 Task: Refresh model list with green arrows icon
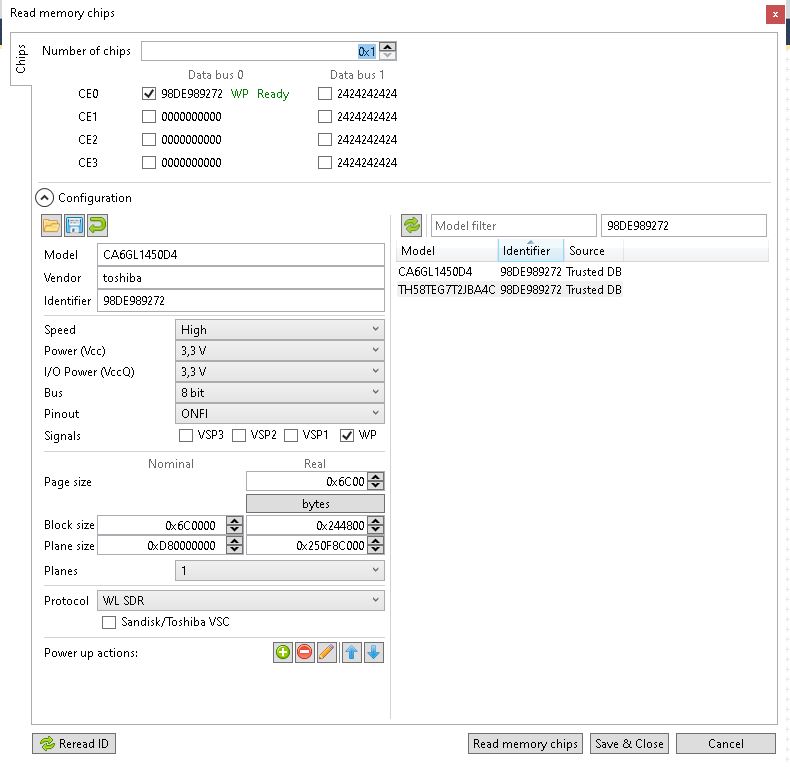412,225
